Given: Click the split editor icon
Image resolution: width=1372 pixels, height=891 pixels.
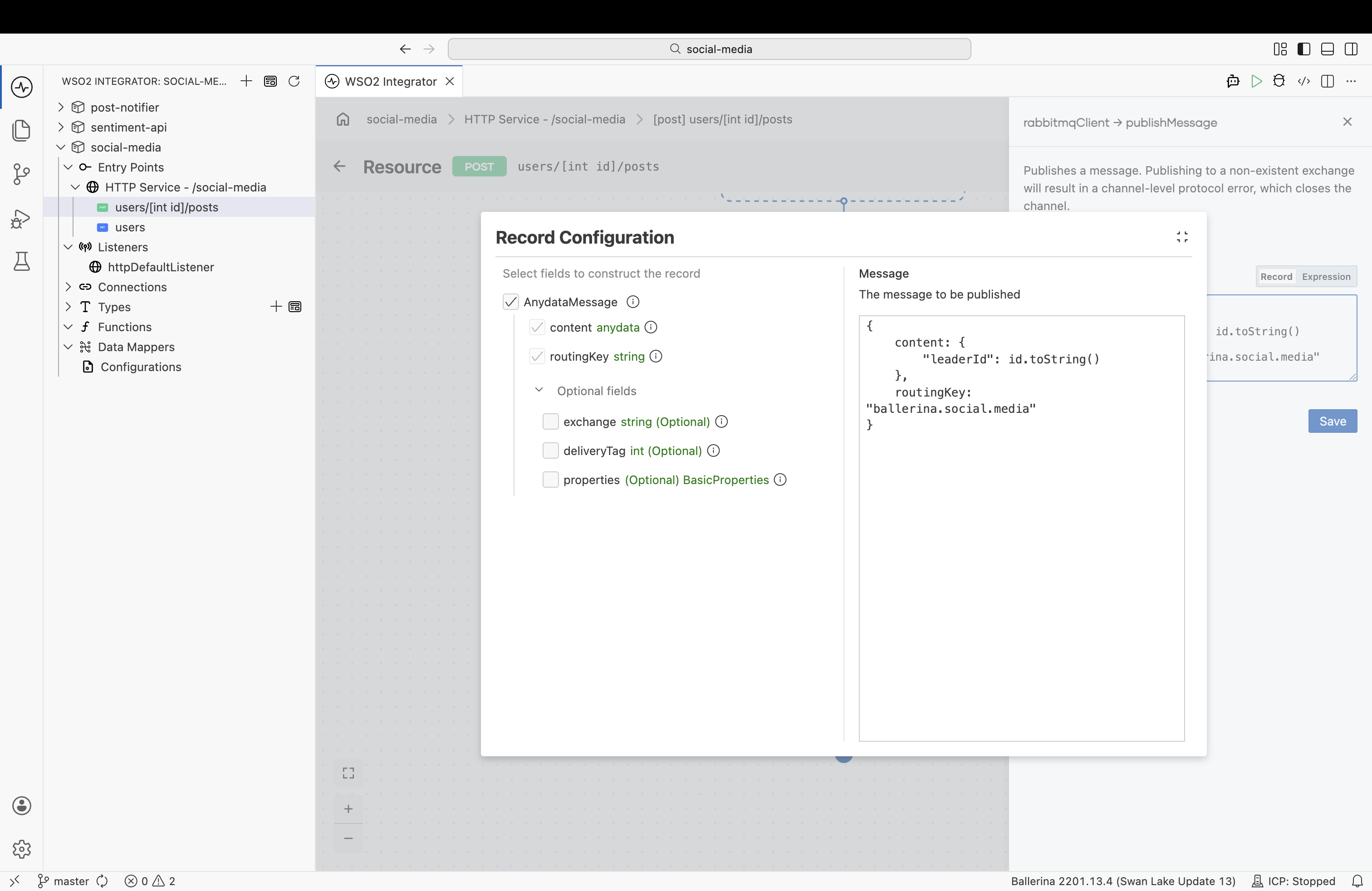Looking at the screenshot, I should (1328, 81).
